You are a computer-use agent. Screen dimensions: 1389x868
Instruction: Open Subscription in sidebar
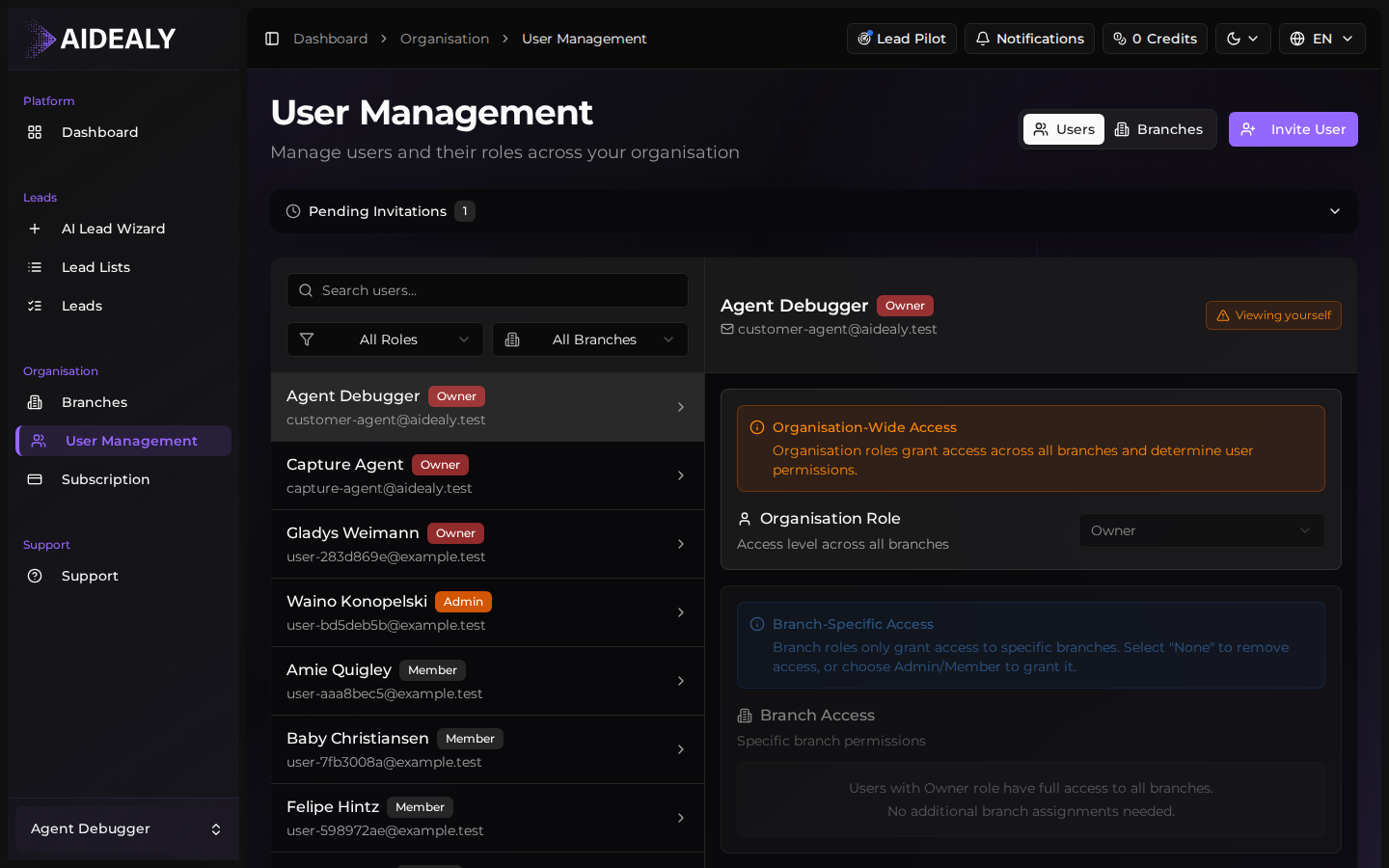123,479
